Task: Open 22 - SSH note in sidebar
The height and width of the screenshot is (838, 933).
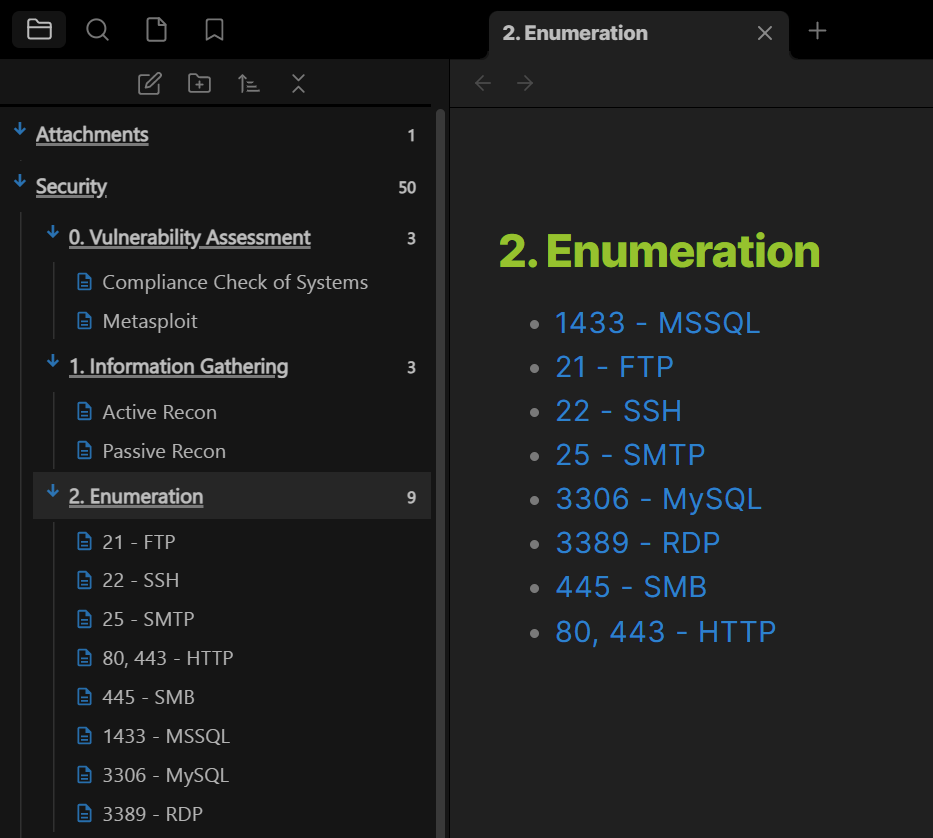Action: [x=140, y=580]
